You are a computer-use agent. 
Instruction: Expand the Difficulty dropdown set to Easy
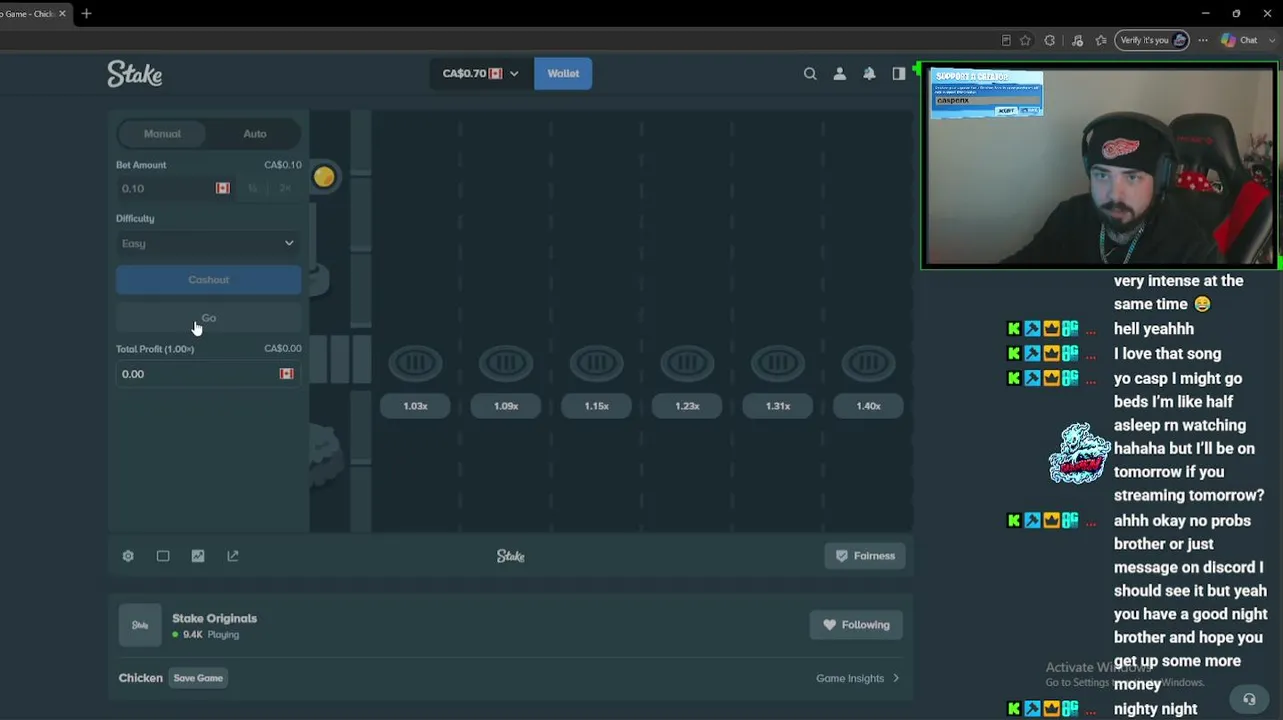tap(208, 243)
